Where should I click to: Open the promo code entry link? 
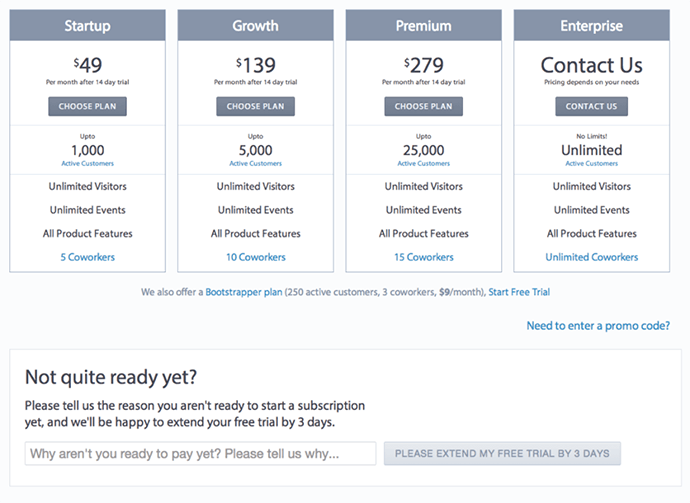[x=598, y=326]
